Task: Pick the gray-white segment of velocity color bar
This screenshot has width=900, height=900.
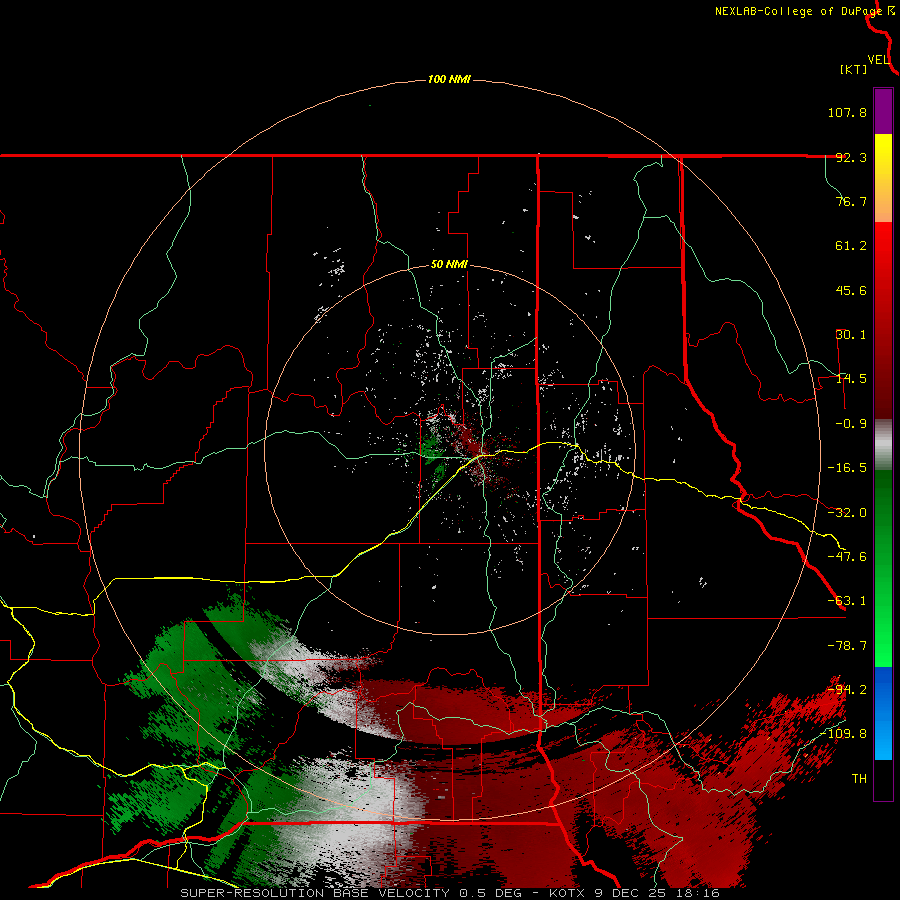Action: click(883, 445)
